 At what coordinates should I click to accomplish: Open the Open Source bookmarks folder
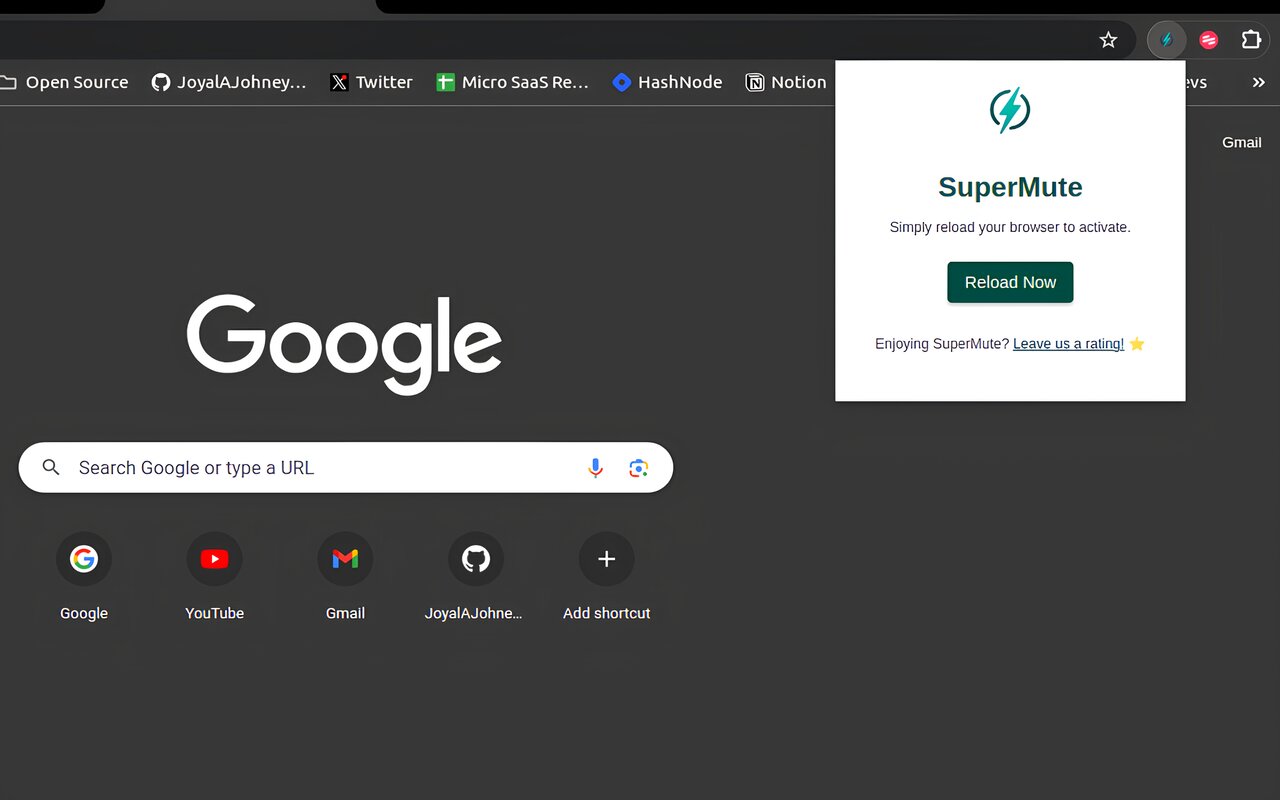point(65,82)
